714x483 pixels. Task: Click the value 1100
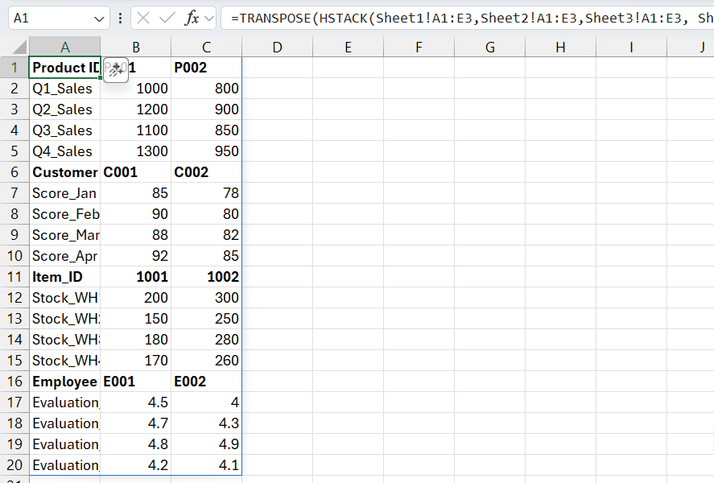[136, 130]
